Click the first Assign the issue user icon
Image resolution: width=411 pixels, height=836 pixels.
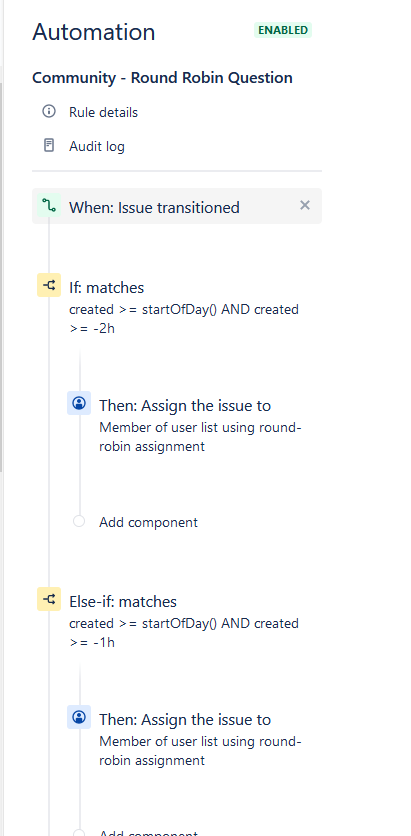click(79, 403)
